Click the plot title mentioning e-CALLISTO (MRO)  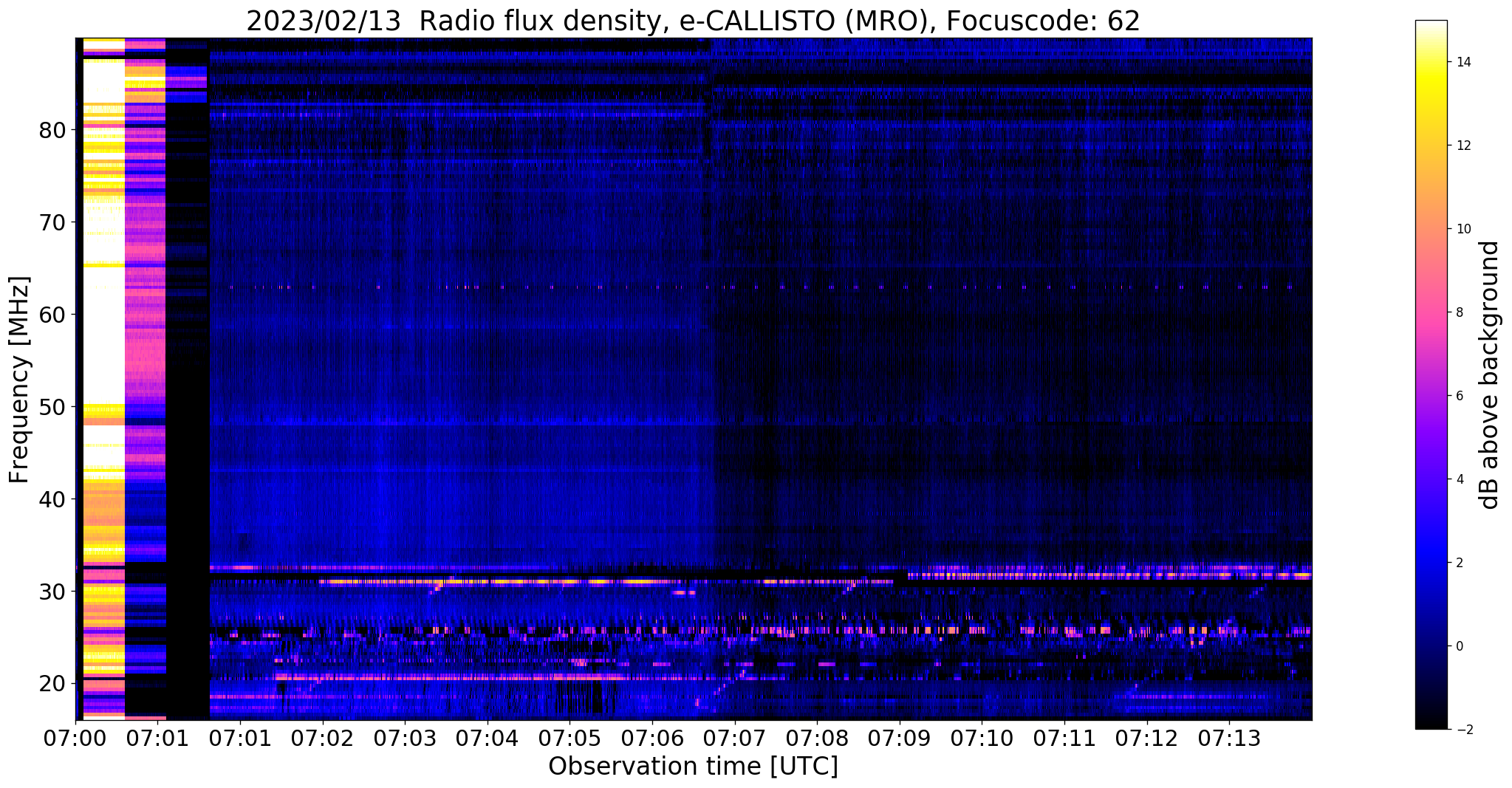[x=693, y=21]
